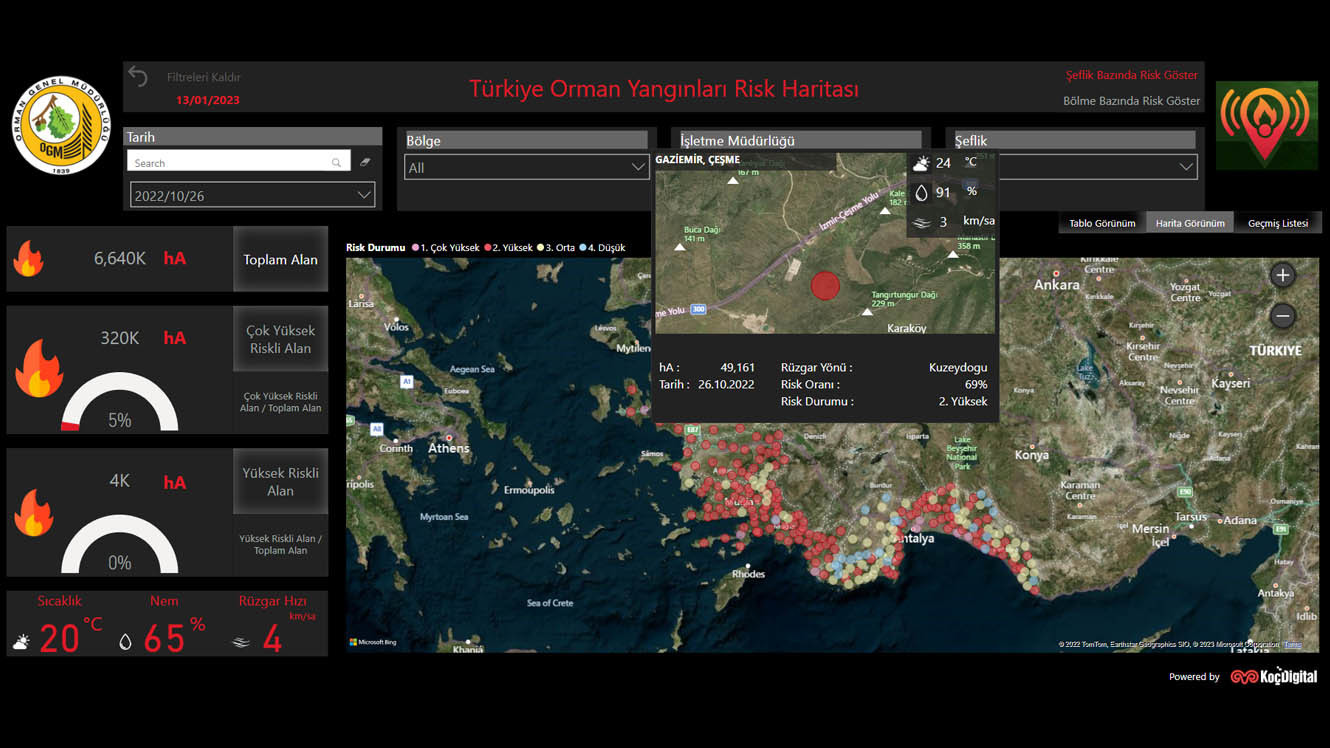The image size is (1330, 748).
Task: Open the Geçmiş Listesi tab
Action: [1277, 223]
